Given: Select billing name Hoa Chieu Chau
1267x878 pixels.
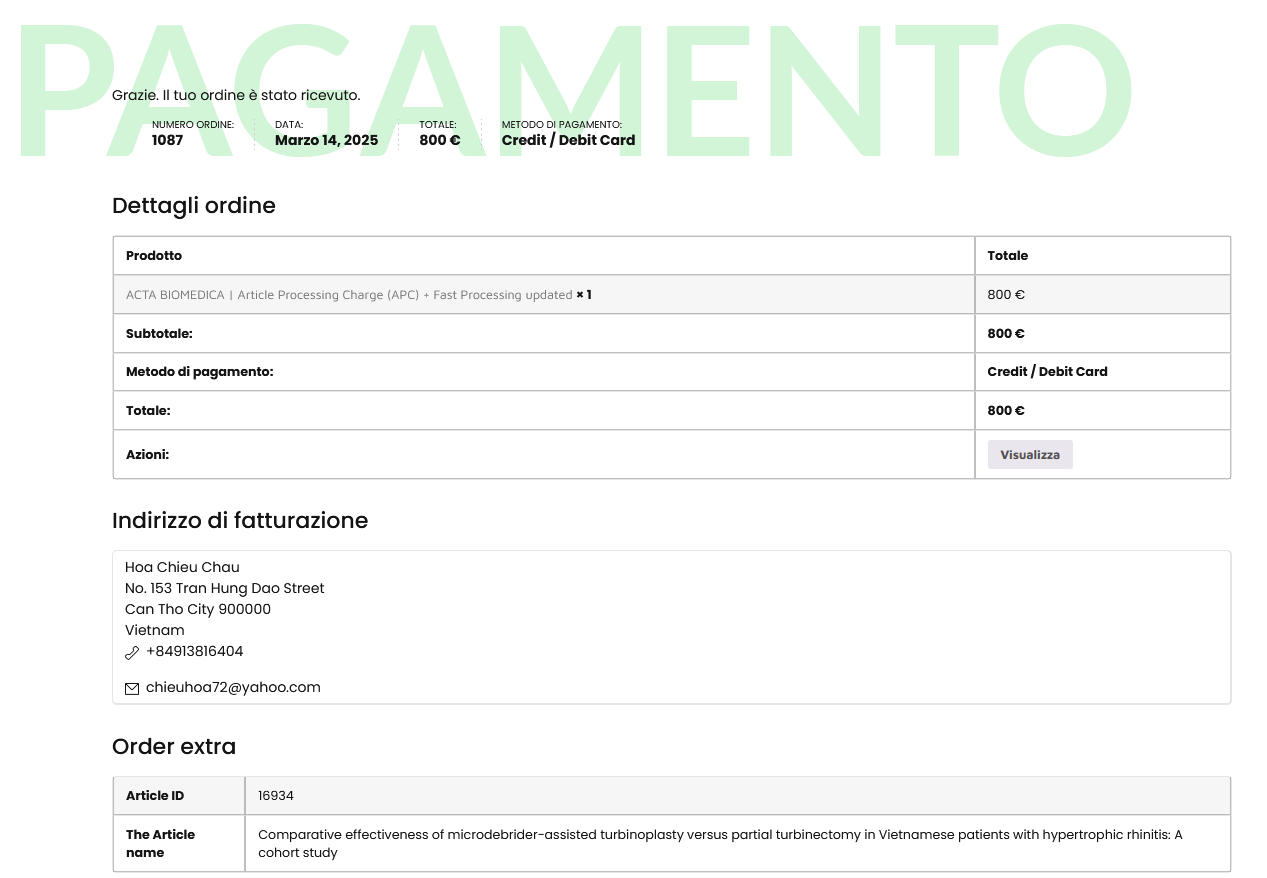Looking at the screenshot, I should click(x=182, y=567).
